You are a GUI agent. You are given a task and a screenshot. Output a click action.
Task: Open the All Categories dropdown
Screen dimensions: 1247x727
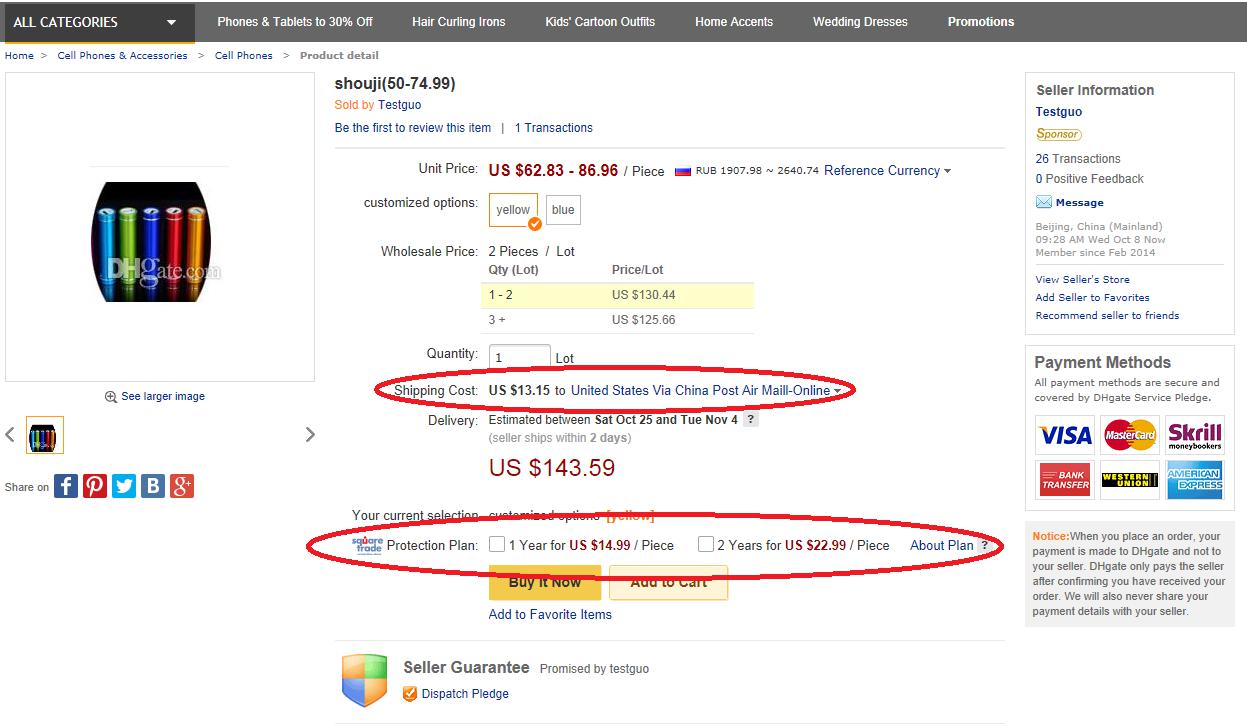[95, 21]
